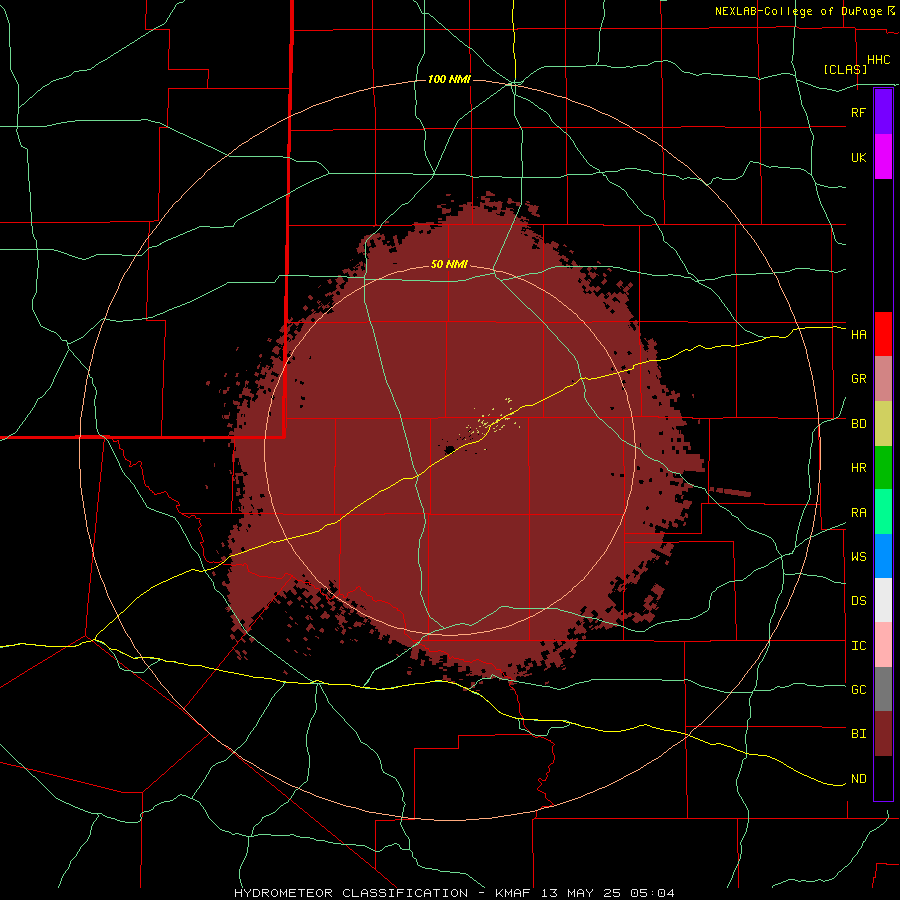Click the HR legend label

coord(858,468)
